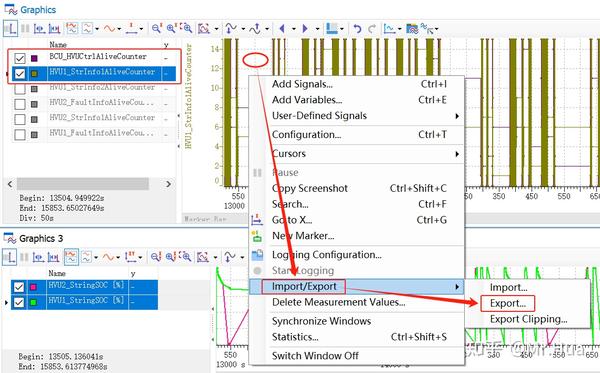Click the window layout icon in Graphics toolbar
Image resolution: width=600 pixels, height=373 pixels.
coord(332,28)
